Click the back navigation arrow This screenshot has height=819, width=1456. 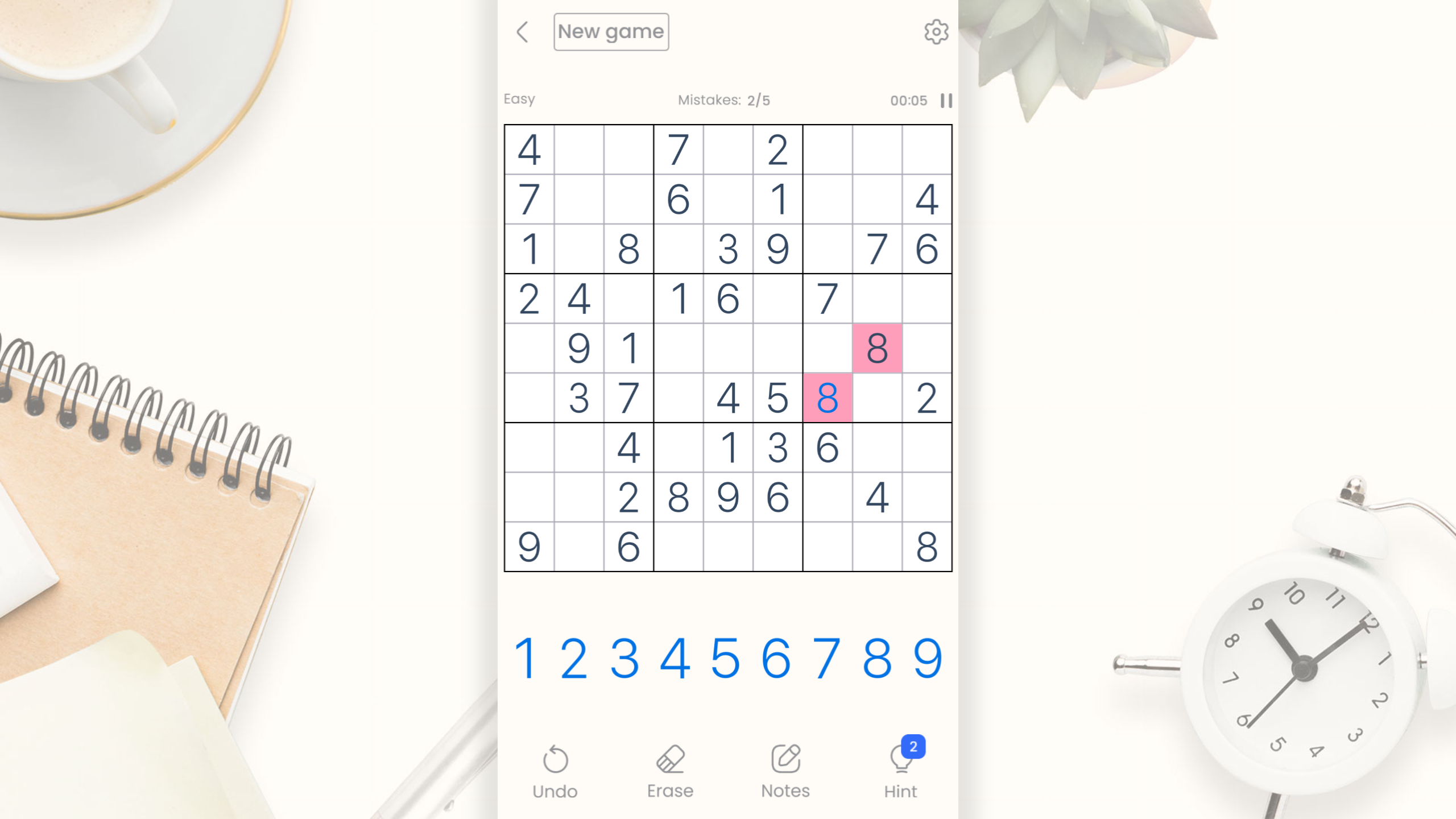[x=523, y=31]
